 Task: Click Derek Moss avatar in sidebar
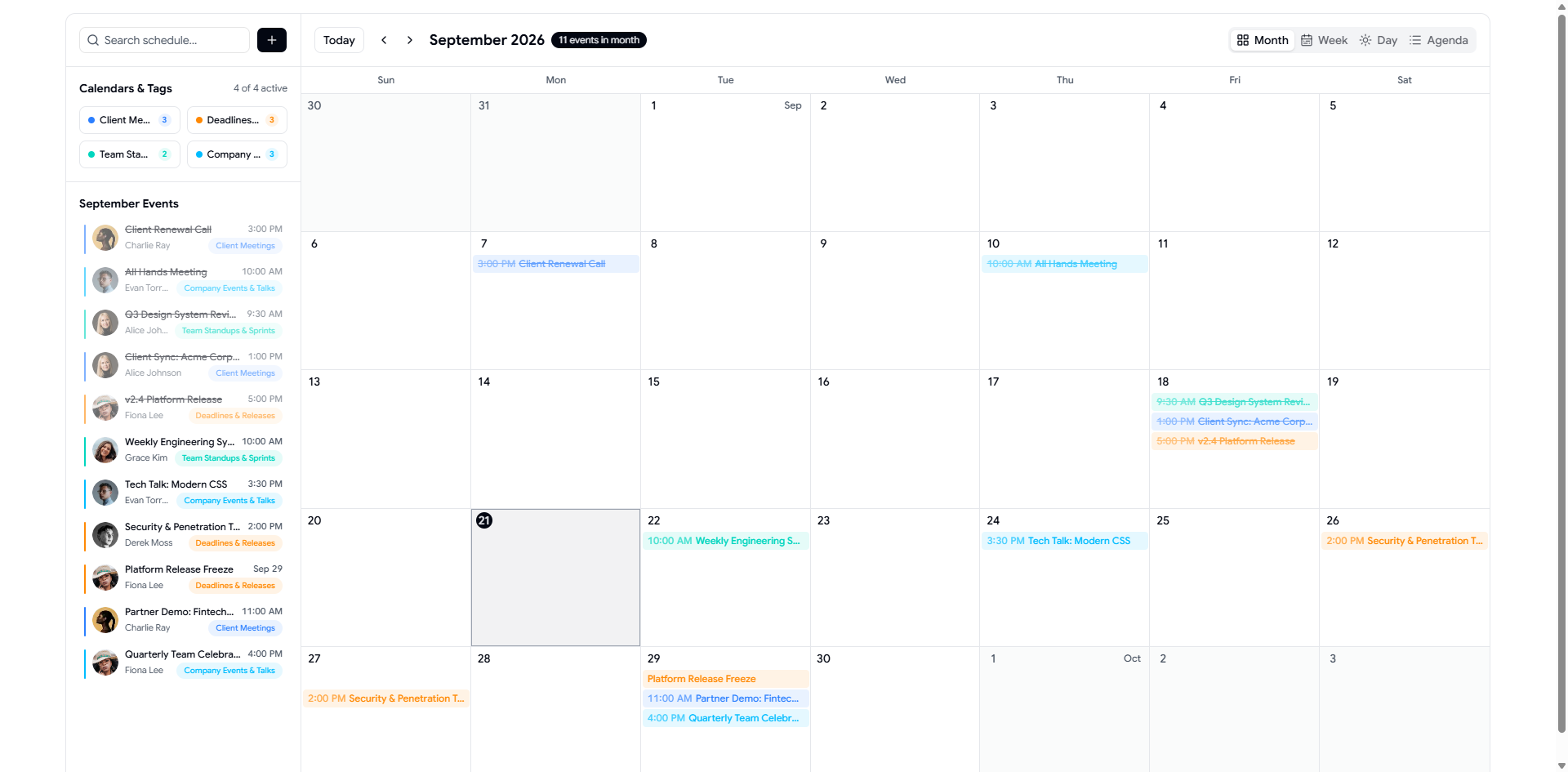point(105,535)
